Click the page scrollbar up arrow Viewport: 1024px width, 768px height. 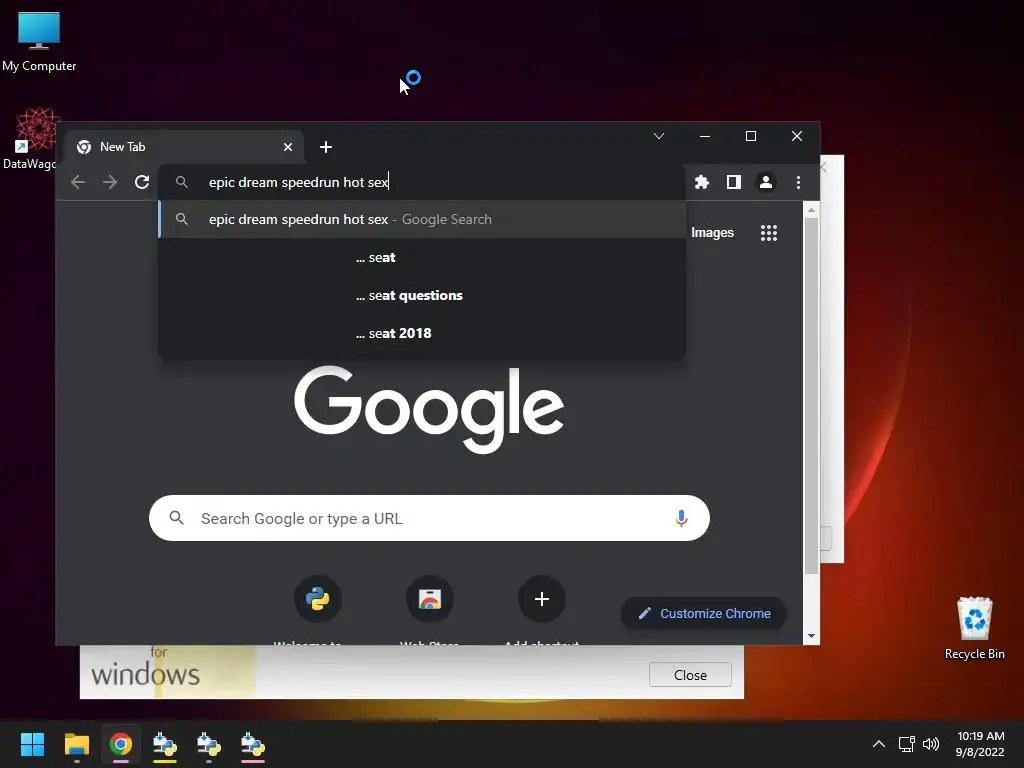tap(811, 210)
